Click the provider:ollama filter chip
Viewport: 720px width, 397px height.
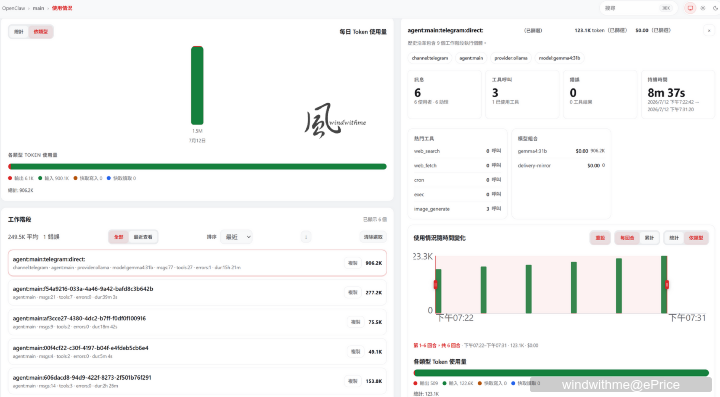(x=511, y=58)
